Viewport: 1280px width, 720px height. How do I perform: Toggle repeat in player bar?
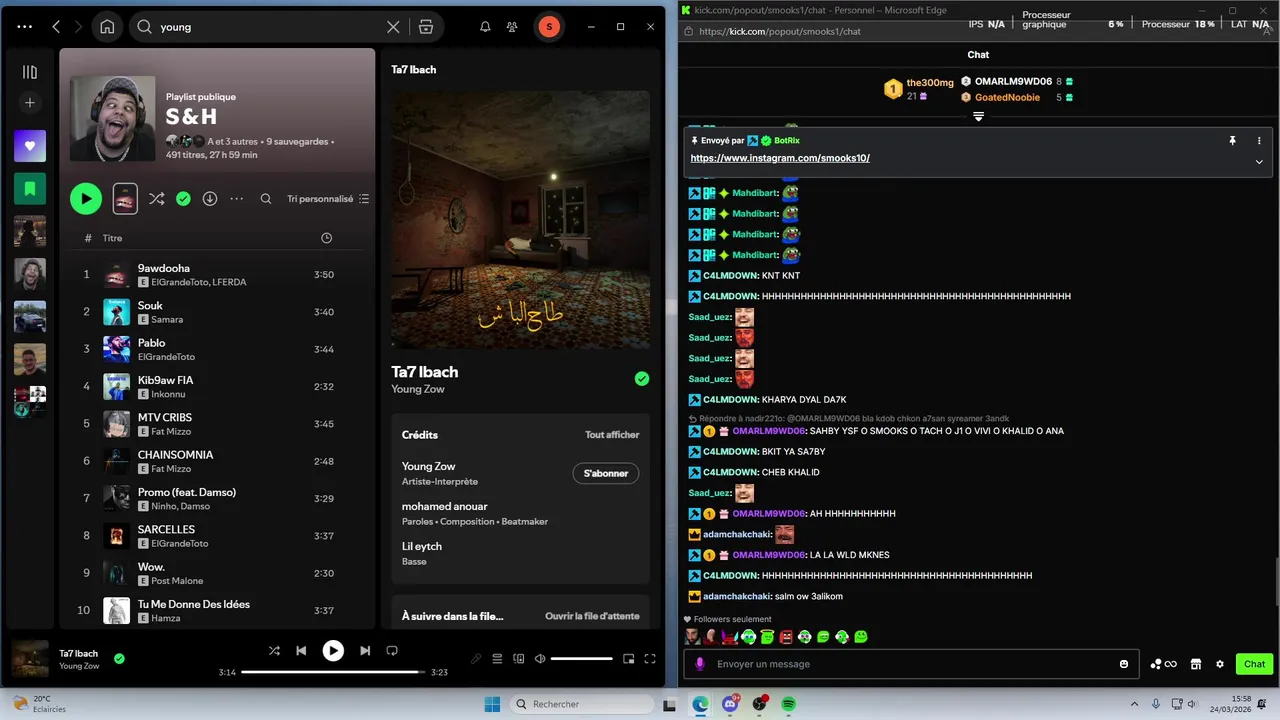pyautogui.click(x=392, y=651)
